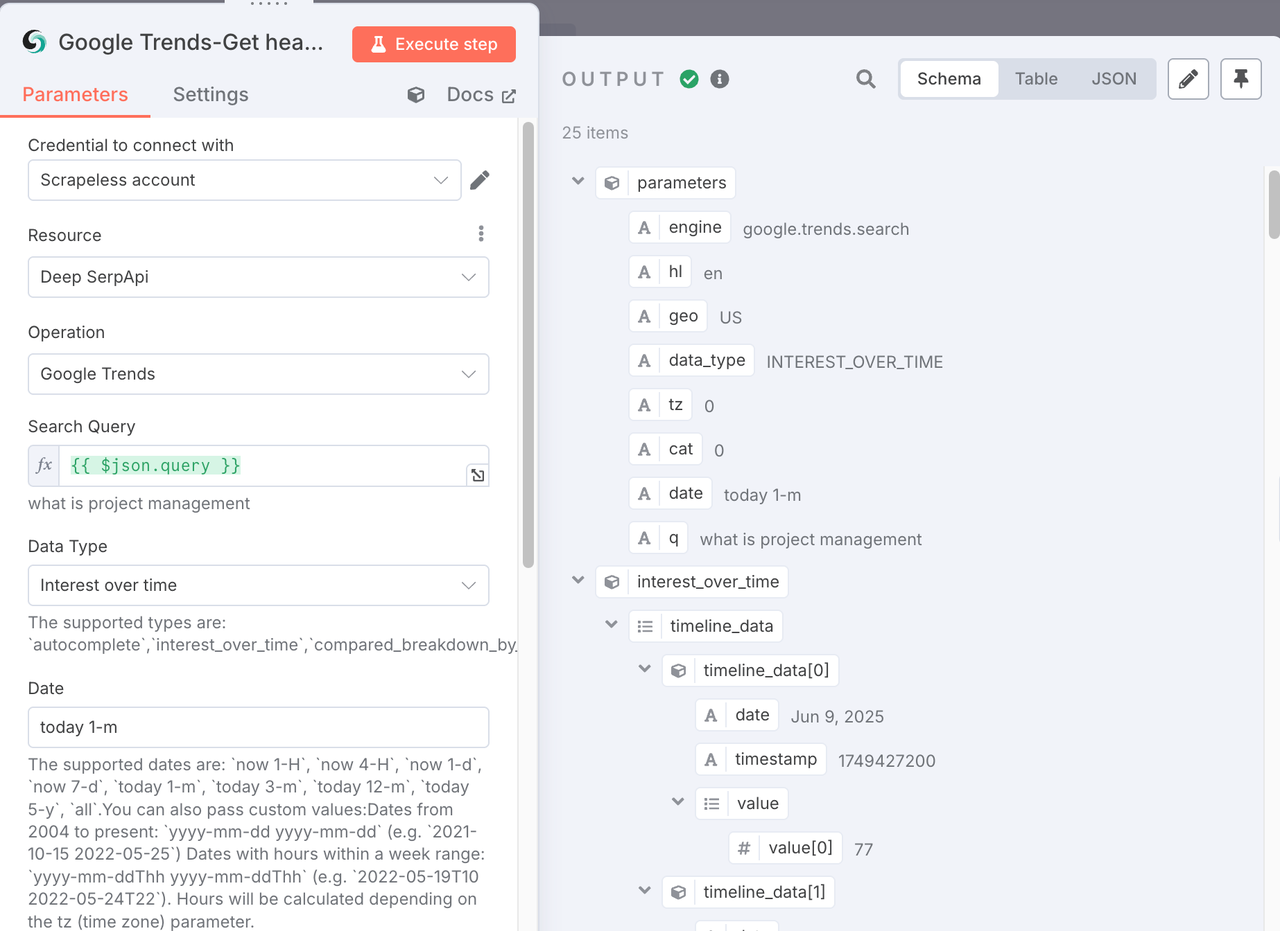The height and width of the screenshot is (931, 1280).
Task: Click the 'Jun 9, 2025' date value
Action: [837, 717]
